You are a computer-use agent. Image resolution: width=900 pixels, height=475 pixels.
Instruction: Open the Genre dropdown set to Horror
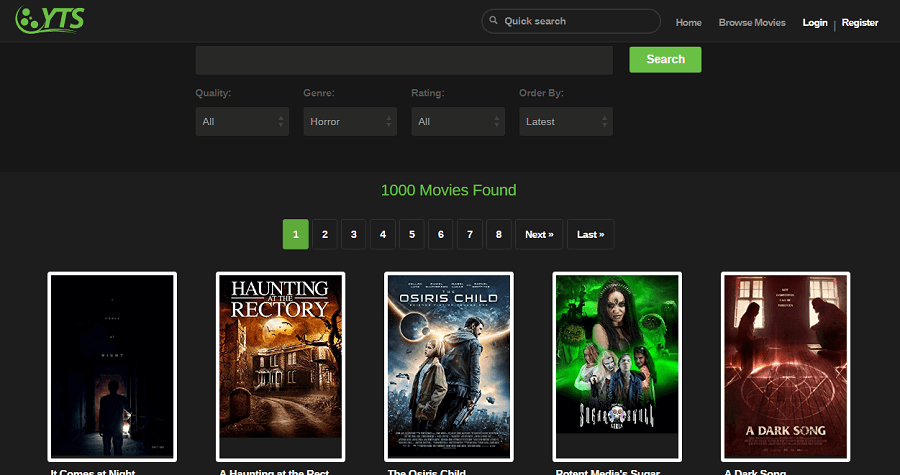[350, 122]
